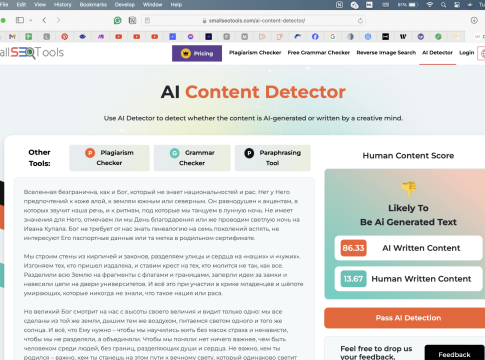Open the Google bookmark favicon
The width and height of the screenshot is (485, 360).
[333, 37]
